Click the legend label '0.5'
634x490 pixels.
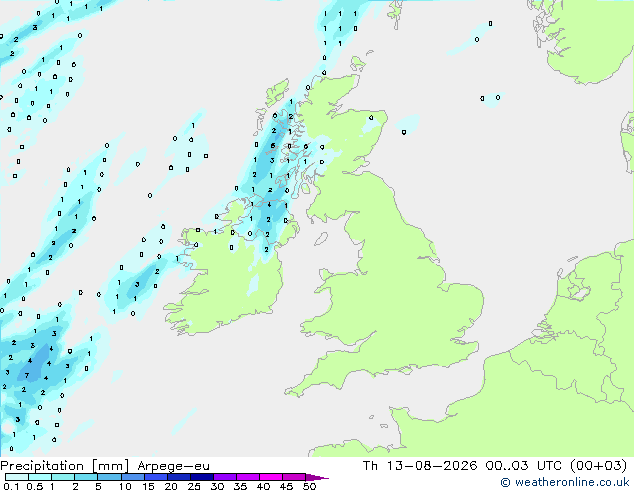coord(34,486)
